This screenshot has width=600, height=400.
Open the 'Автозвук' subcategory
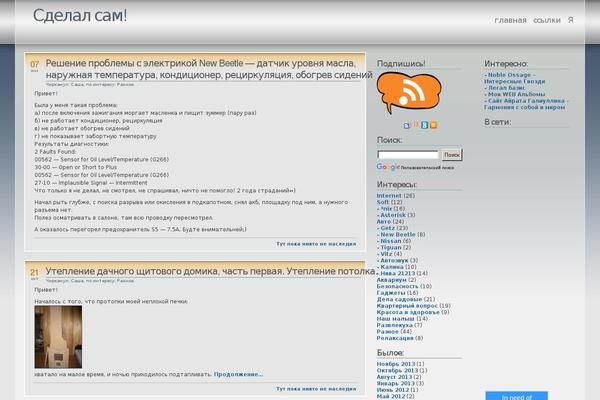coord(393,260)
